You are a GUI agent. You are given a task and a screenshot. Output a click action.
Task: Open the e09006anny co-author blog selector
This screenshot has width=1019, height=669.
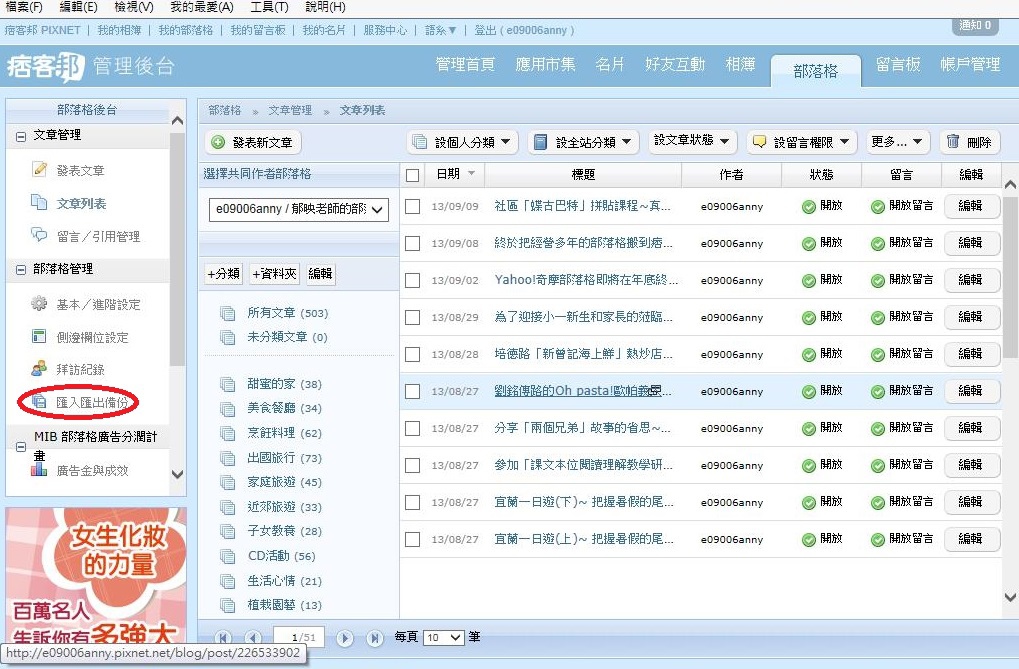299,209
